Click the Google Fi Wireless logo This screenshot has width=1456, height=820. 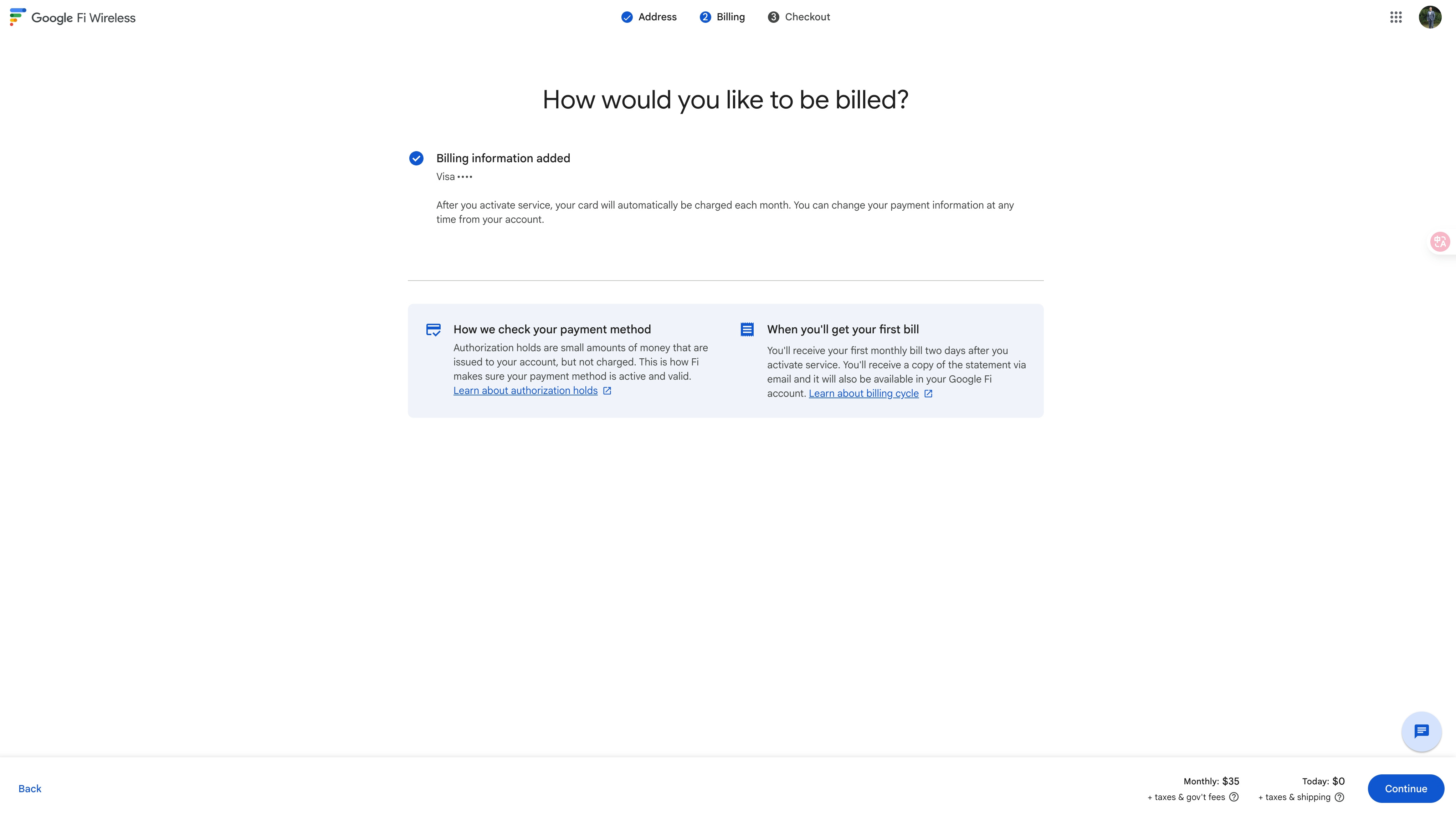click(73, 17)
